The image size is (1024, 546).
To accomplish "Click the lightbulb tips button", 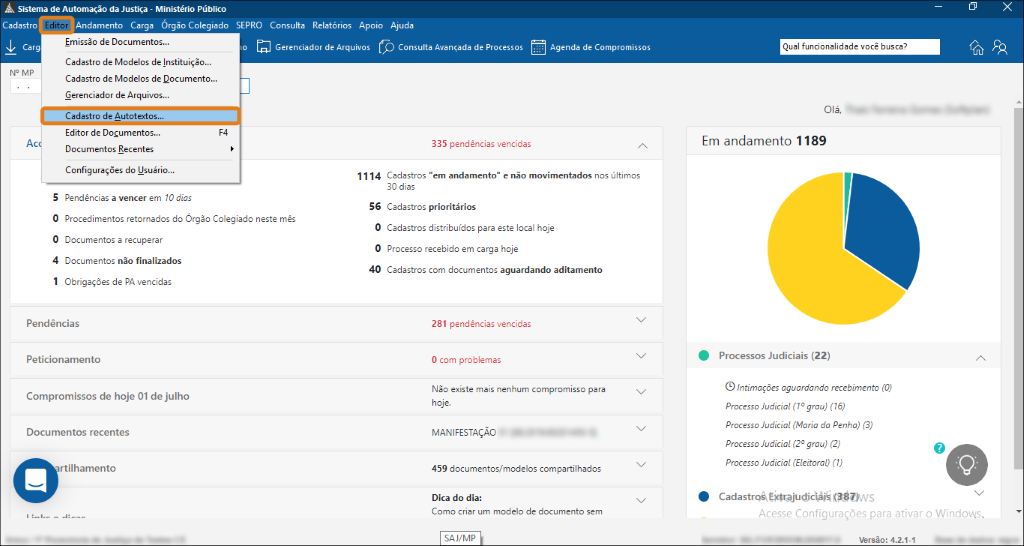I will pos(967,464).
